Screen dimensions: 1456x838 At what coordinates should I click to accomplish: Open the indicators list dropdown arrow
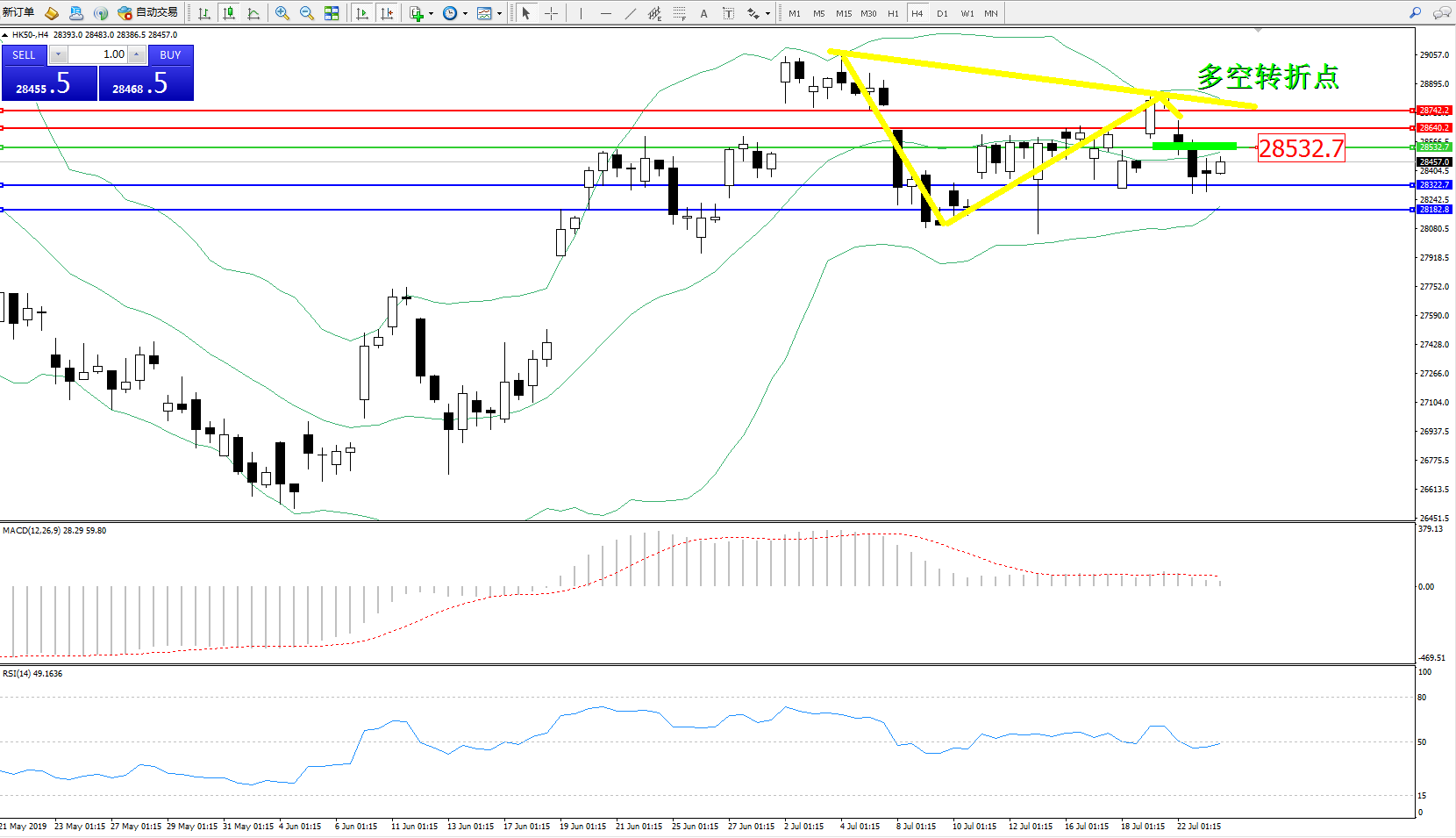tap(431, 13)
